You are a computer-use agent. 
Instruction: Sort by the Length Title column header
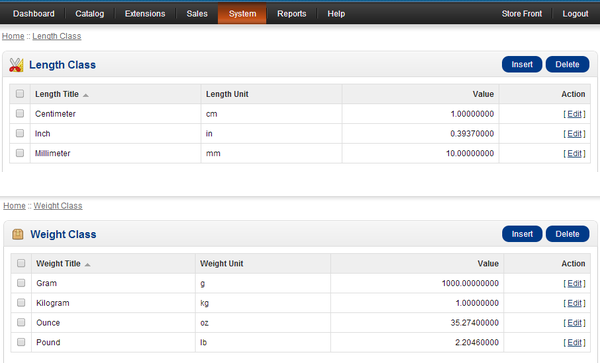click(57, 94)
